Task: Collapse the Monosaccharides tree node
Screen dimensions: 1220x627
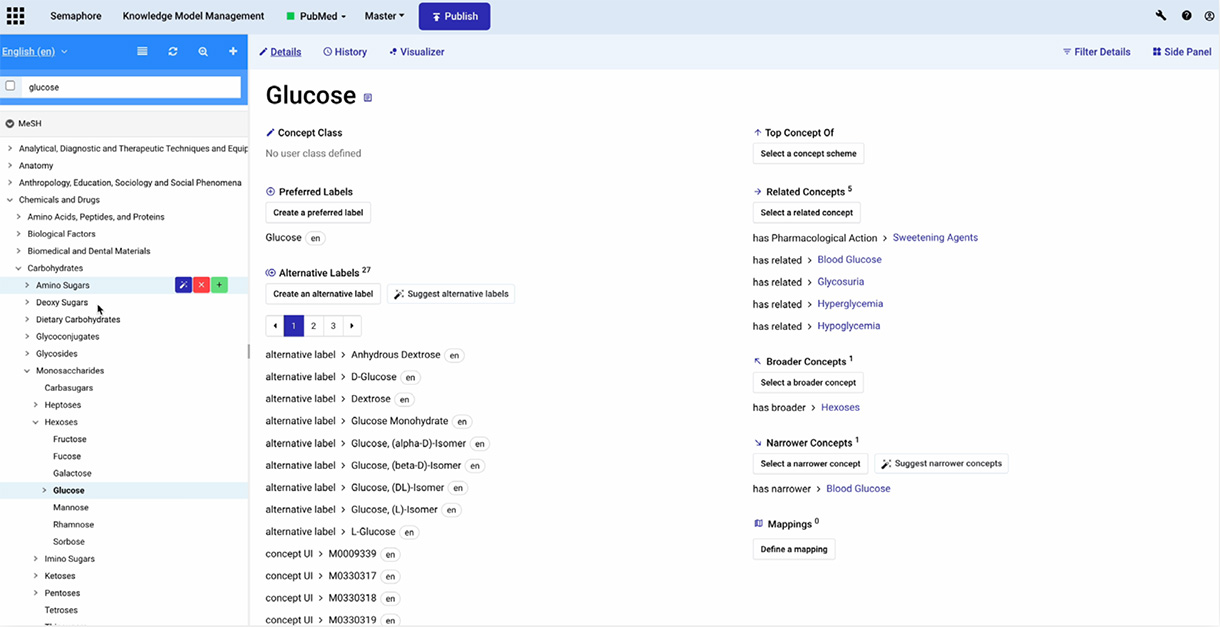Action: (27, 370)
